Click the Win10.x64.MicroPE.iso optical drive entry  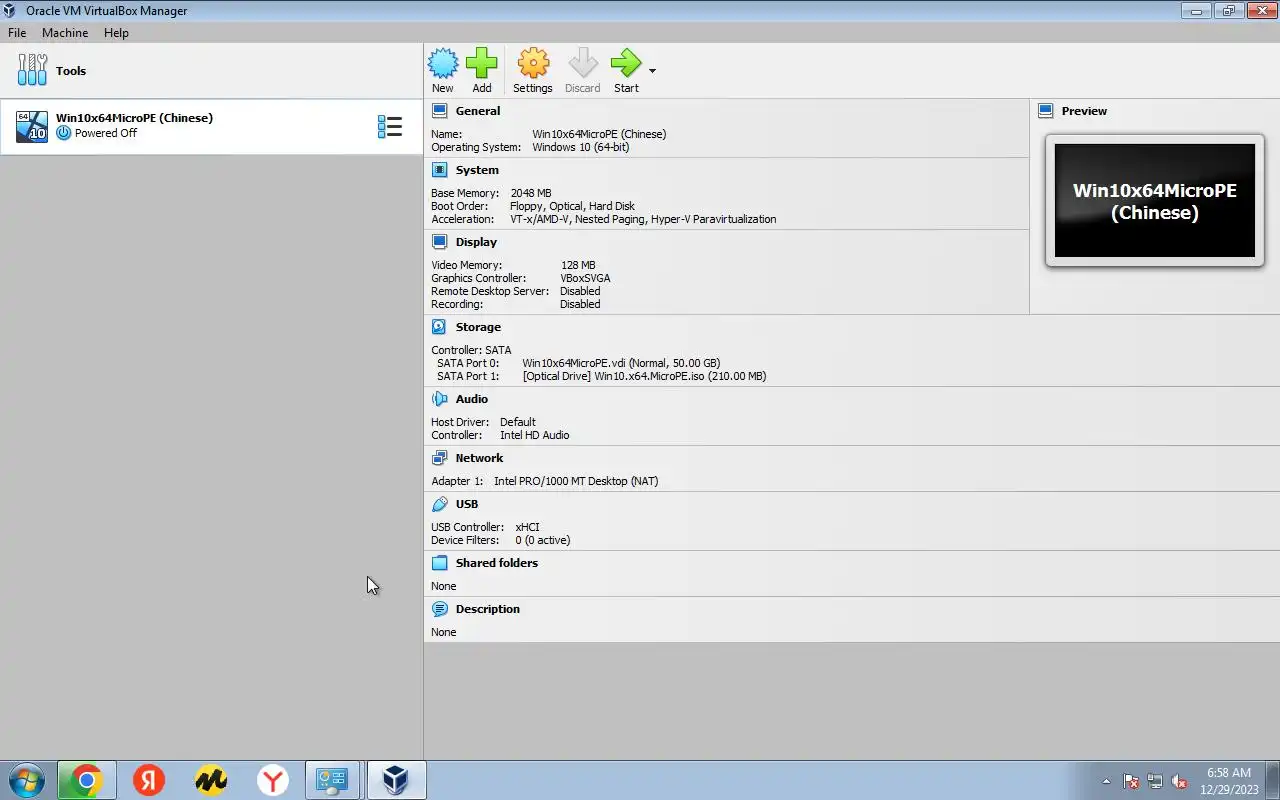point(644,376)
